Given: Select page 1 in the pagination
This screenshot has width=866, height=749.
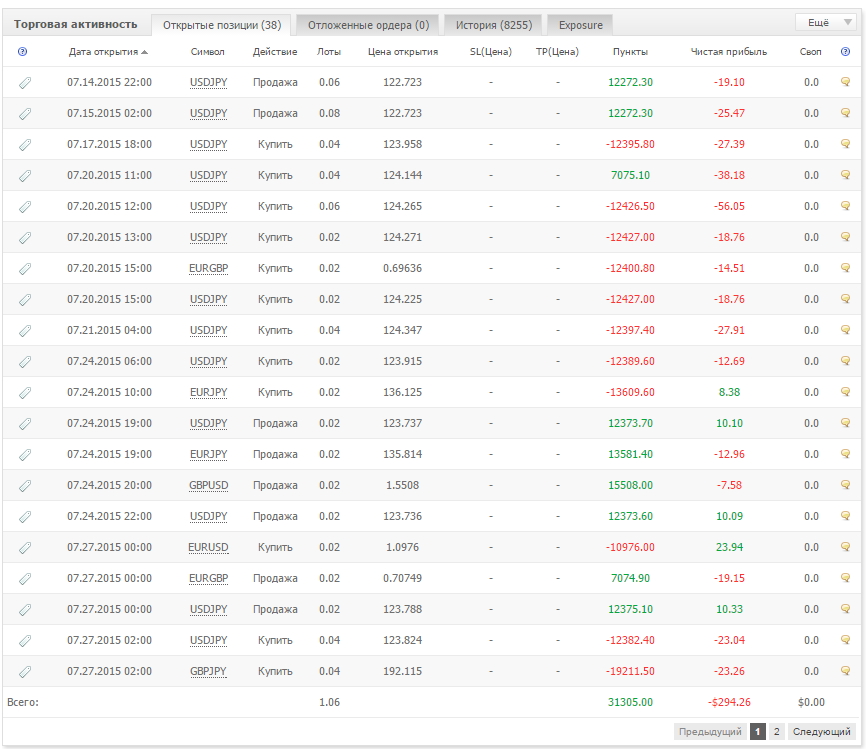Looking at the screenshot, I should pyautogui.click(x=758, y=732).
